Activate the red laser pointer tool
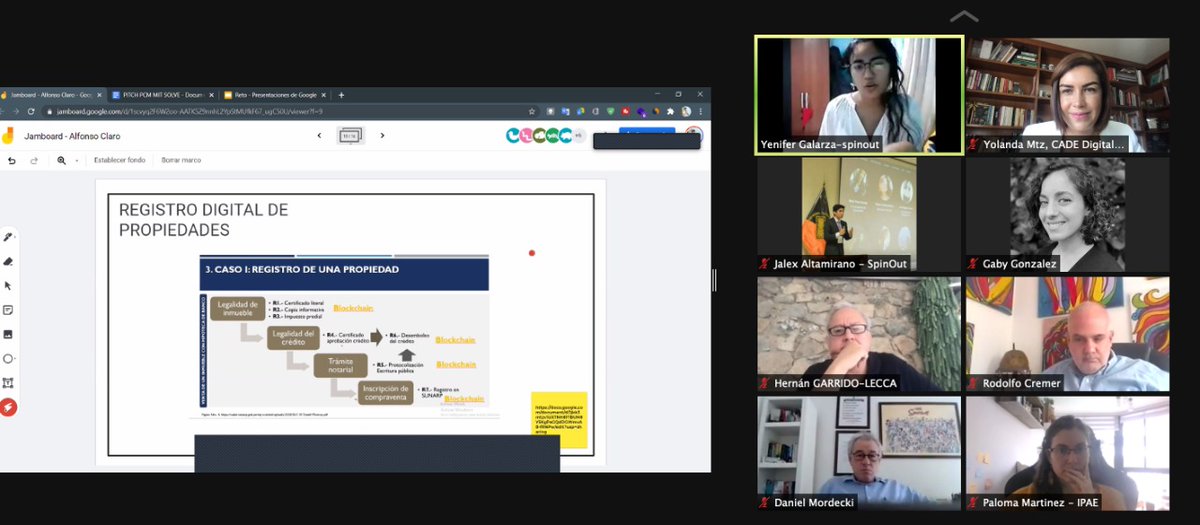1200x525 pixels. (8, 407)
